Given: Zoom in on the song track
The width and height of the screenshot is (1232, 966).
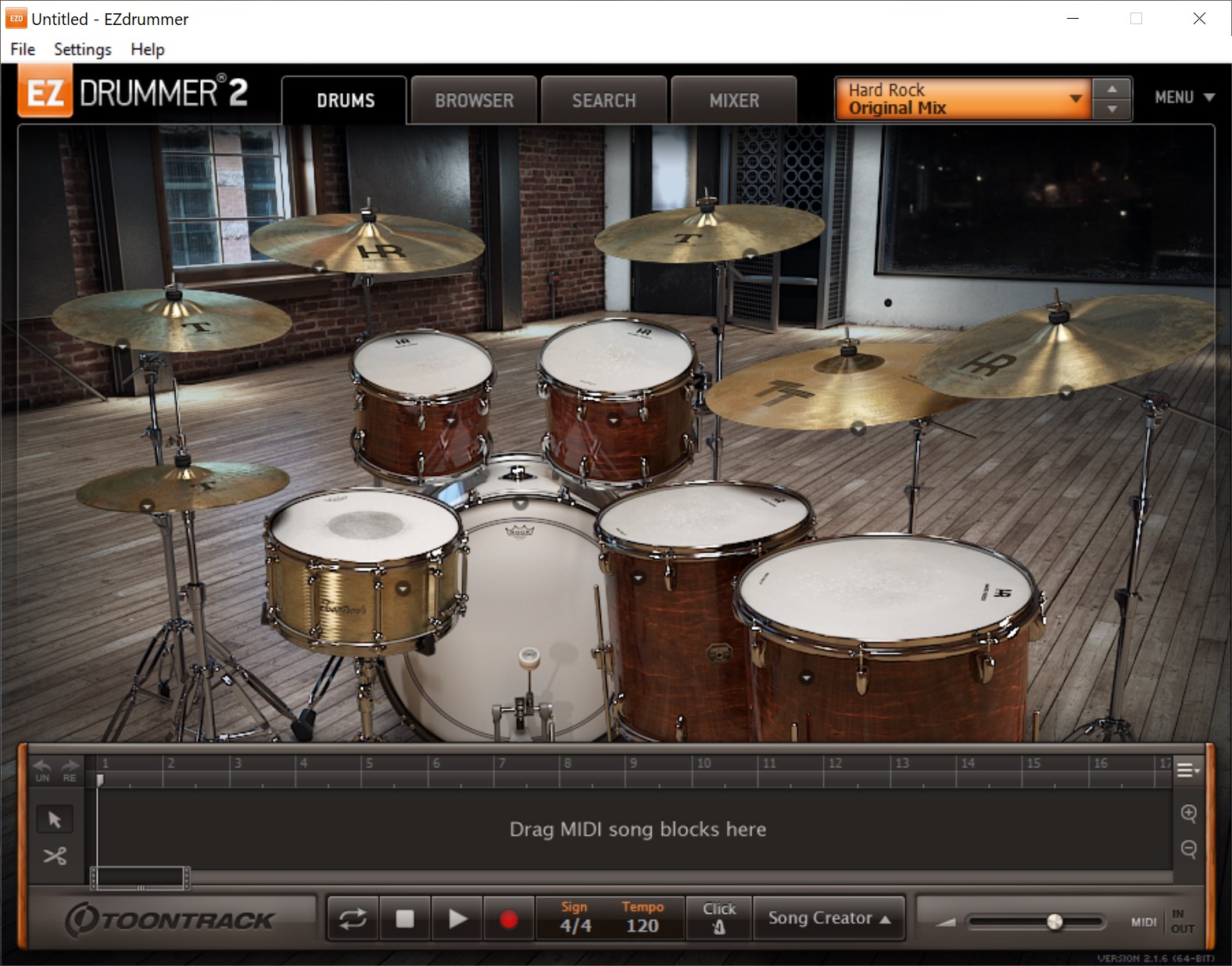Looking at the screenshot, I should (1188, 814).
